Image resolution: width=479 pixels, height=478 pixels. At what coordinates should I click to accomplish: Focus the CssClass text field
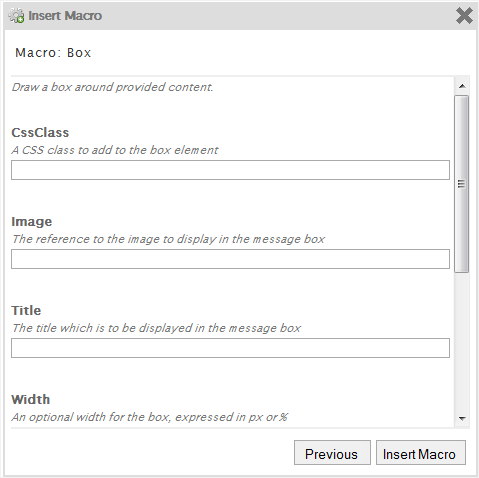(x=230, y=170)
